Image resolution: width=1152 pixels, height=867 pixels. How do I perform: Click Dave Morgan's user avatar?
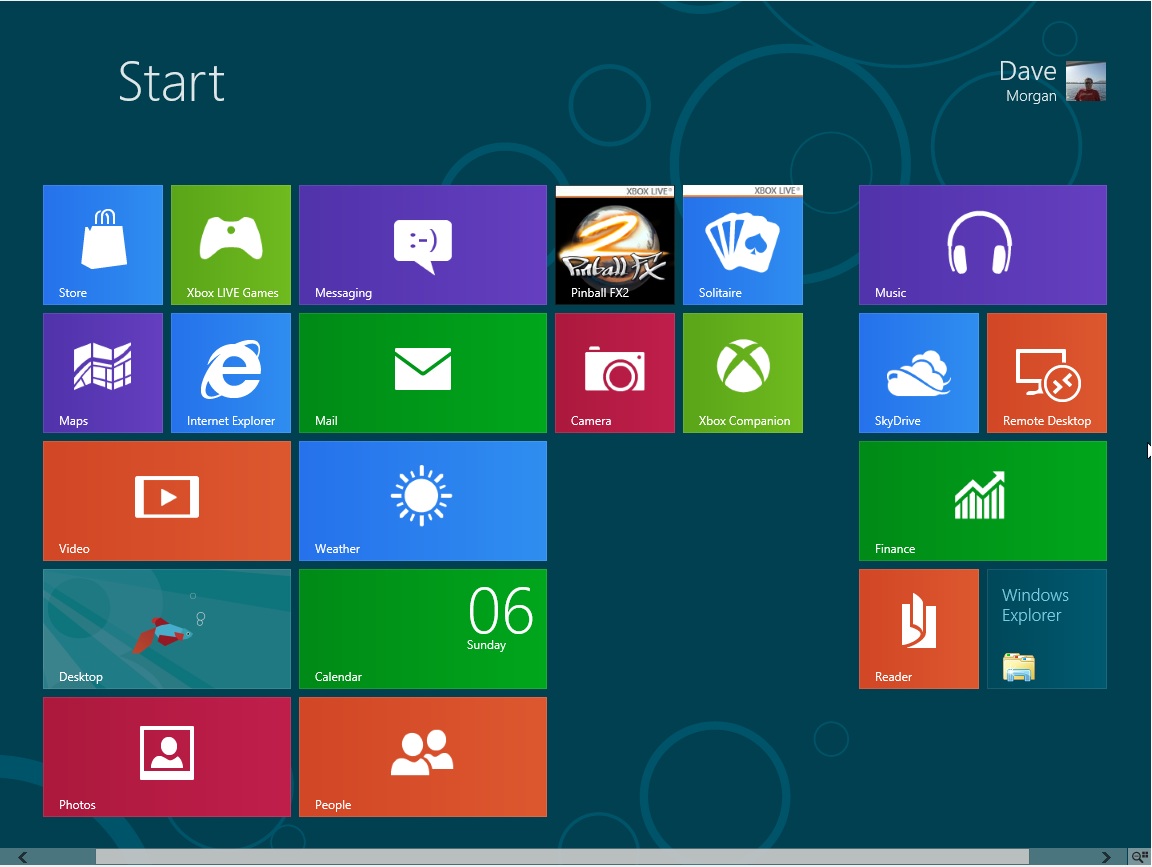(1086, 82)
